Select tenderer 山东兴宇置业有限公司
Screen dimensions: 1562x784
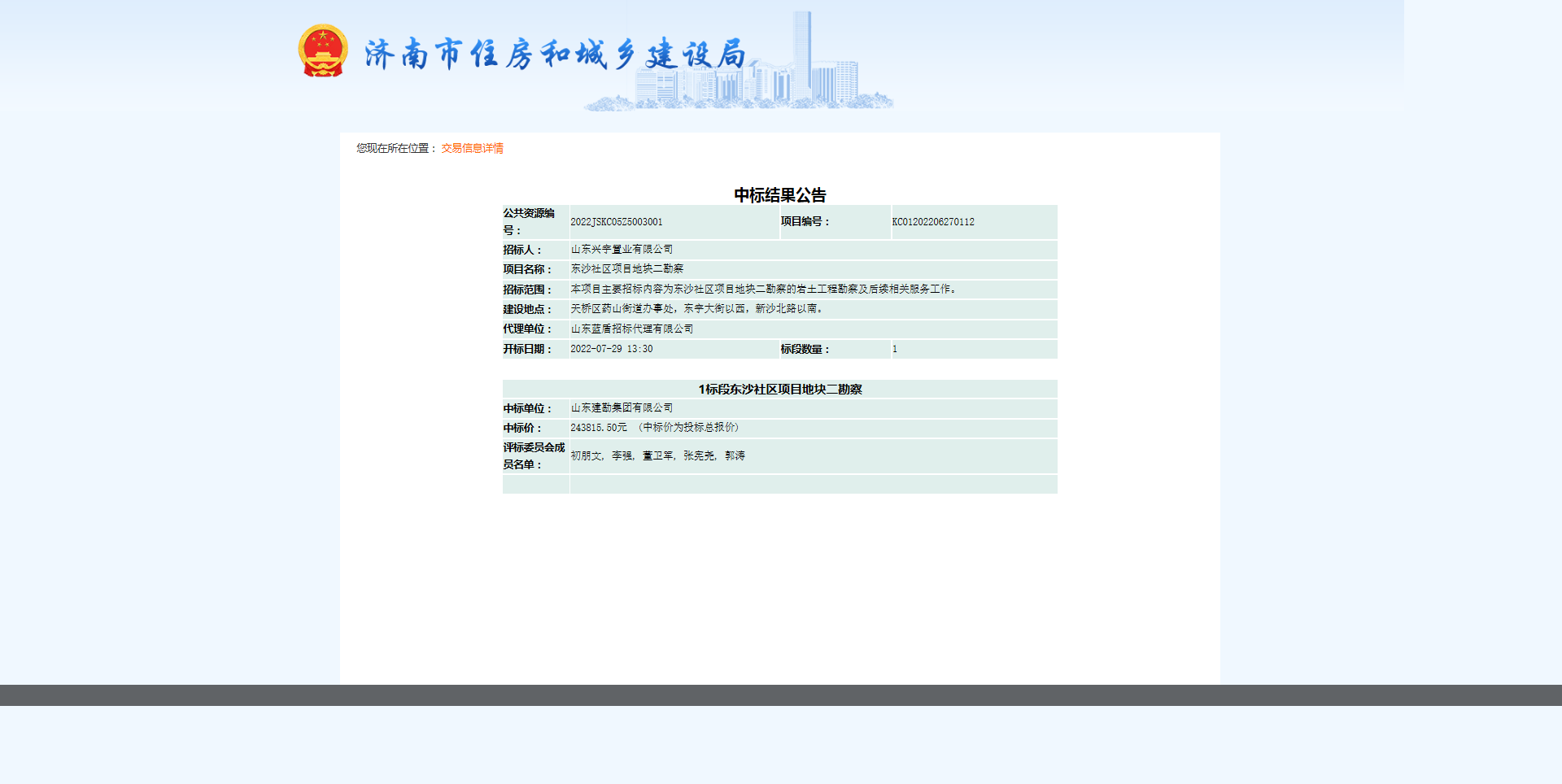[622, 250]
